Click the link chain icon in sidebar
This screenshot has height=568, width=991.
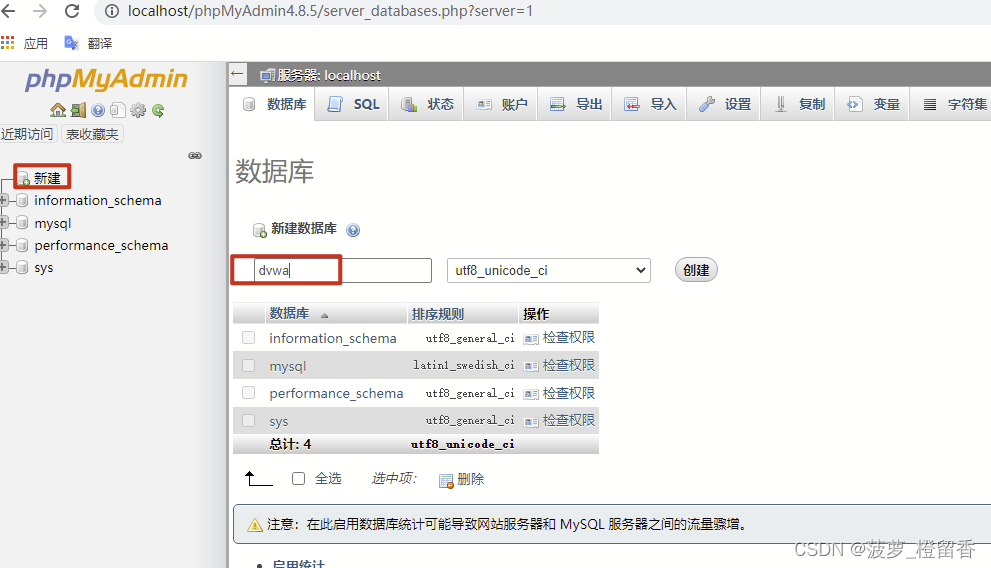(195, 155)
